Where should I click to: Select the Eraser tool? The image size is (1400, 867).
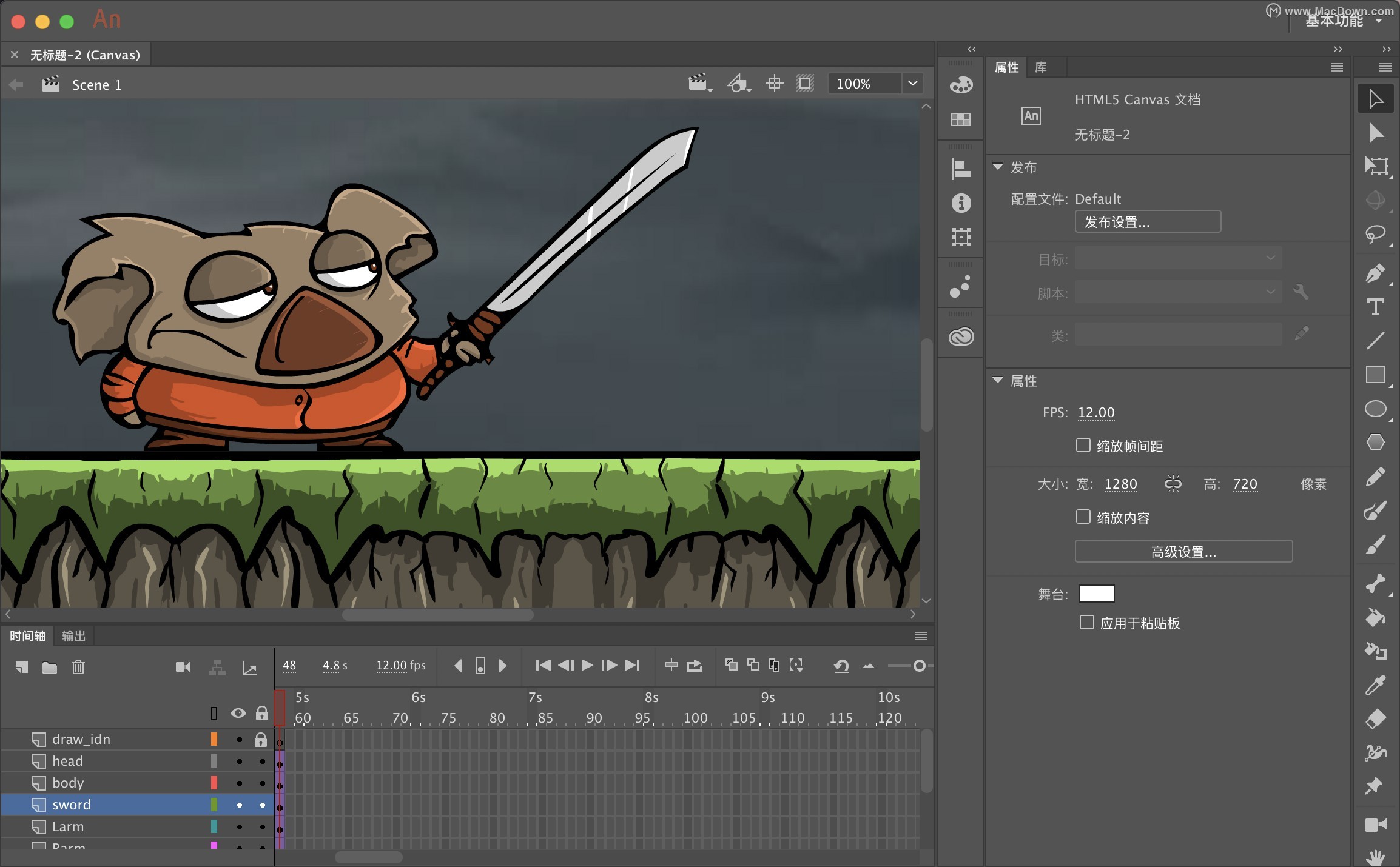[1375, 719]
